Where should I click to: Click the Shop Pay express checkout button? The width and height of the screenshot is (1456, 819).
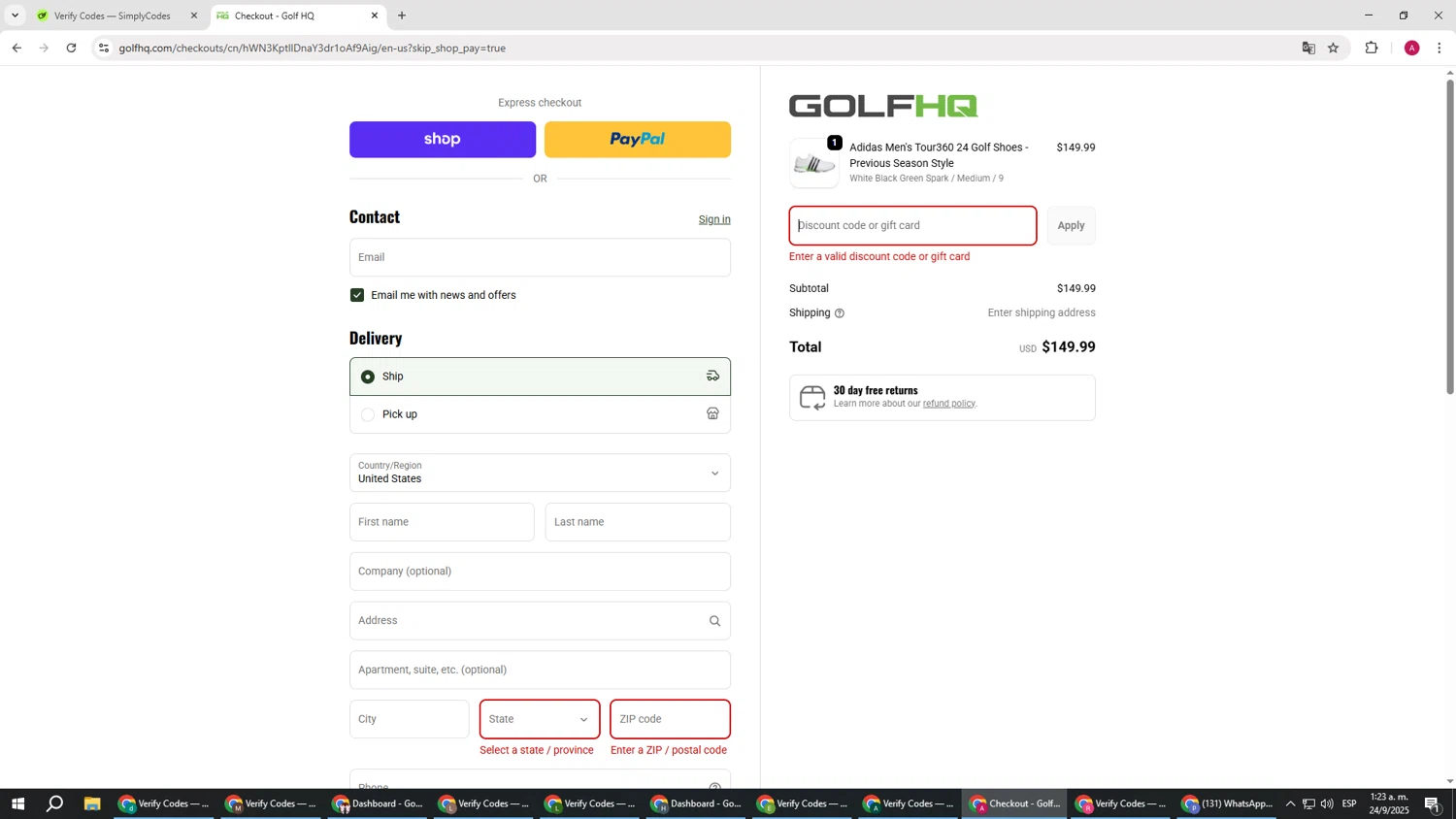pyautogui.click(x=443, y=140)
